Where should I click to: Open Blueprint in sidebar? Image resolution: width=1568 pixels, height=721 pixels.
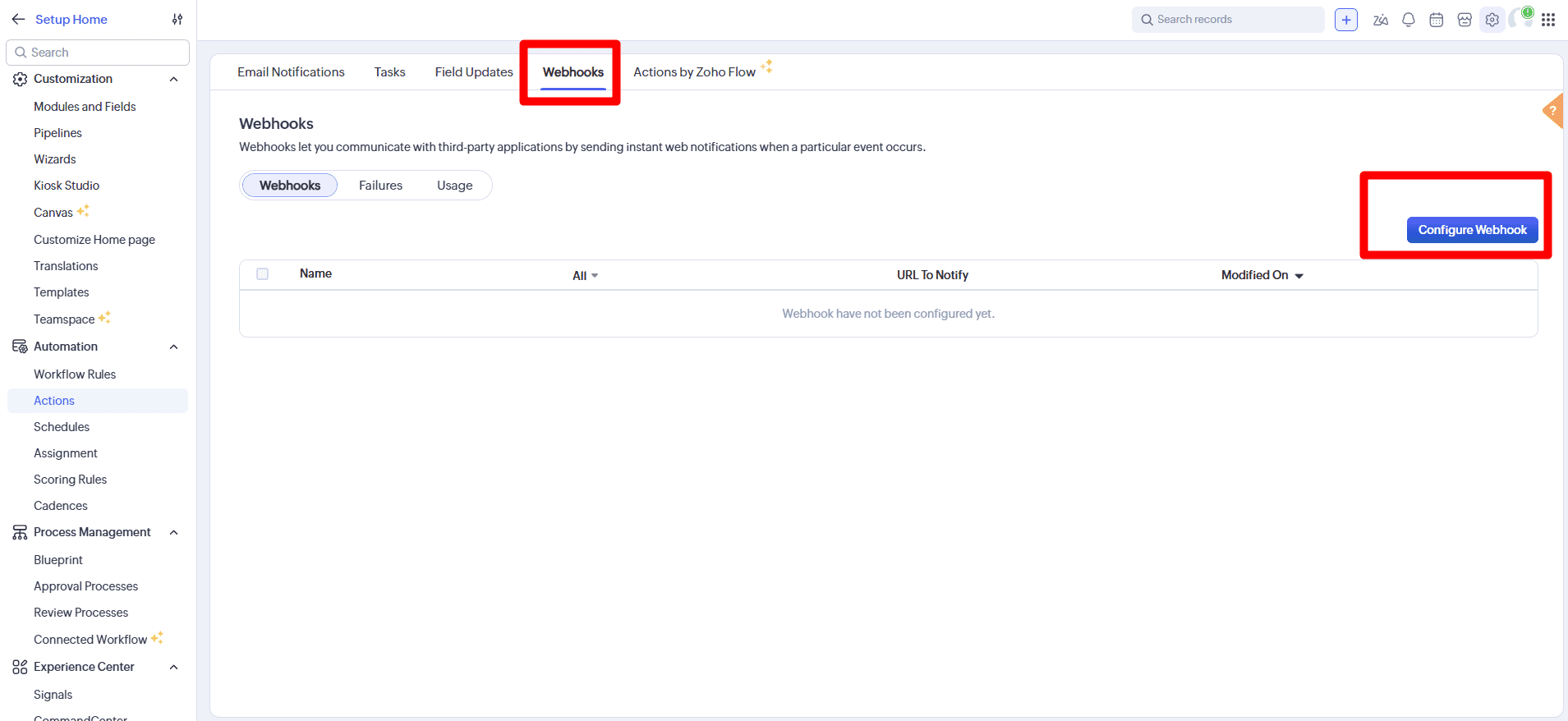[58, 560]
